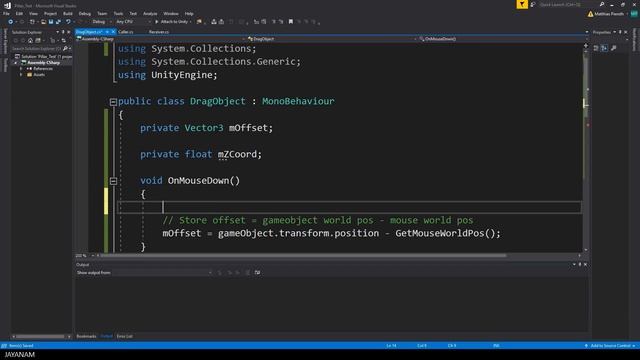Click the feedback icon beside Quick Launch

[533, 4]
